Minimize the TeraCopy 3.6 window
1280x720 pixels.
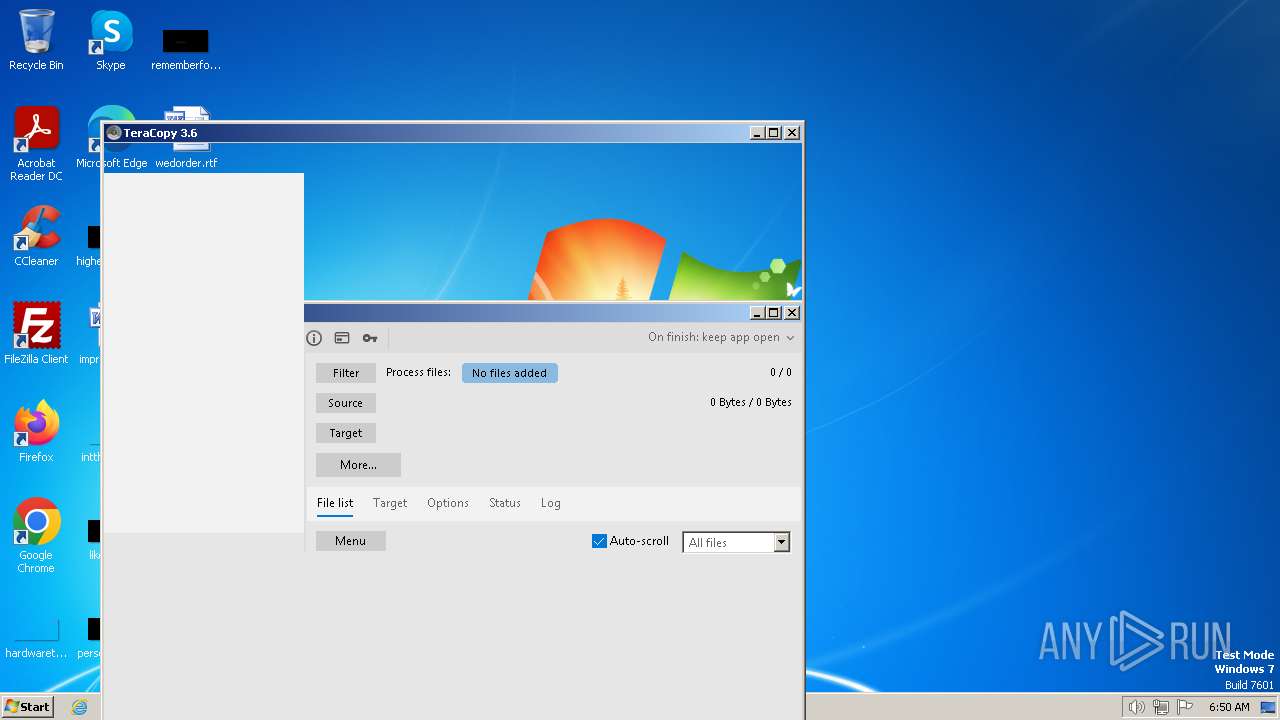757,133
